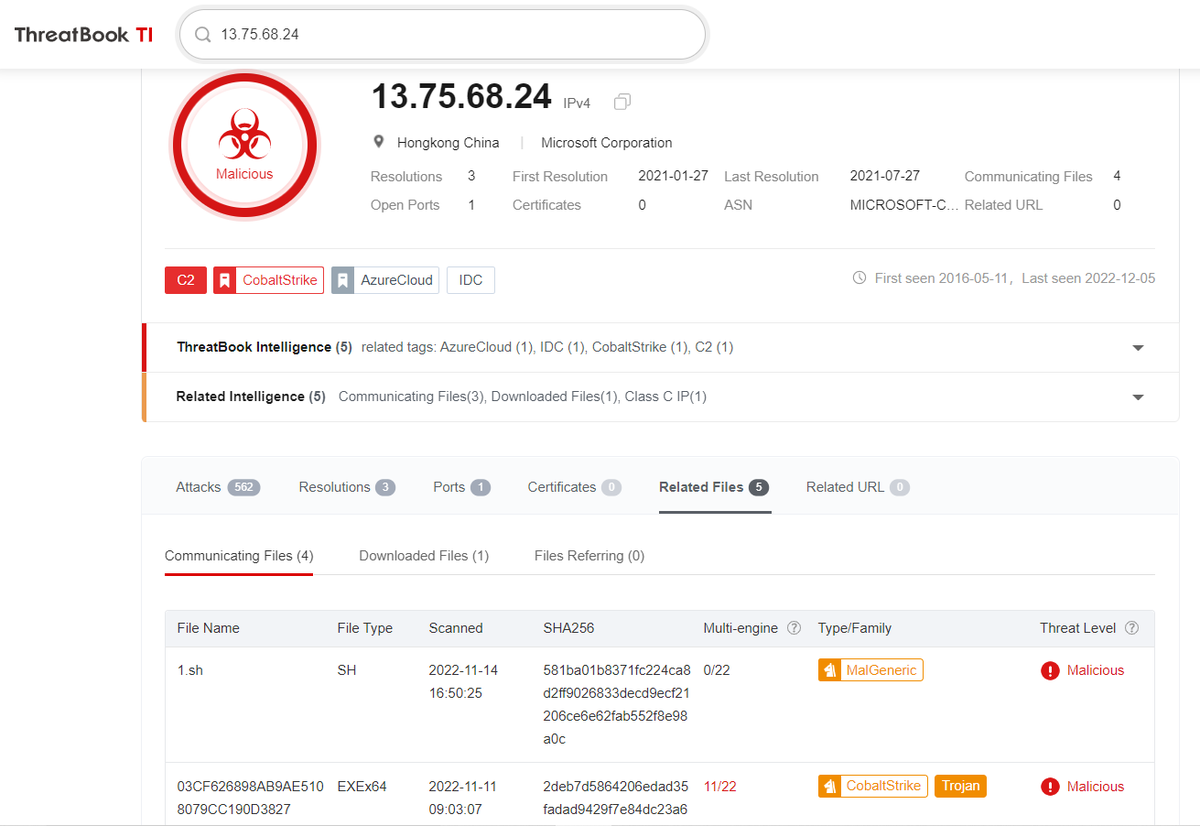Click the Microsoft Corporation owner text
Image resolution: width=1200 pixels, height=826 pixels.
click(607, 142)
